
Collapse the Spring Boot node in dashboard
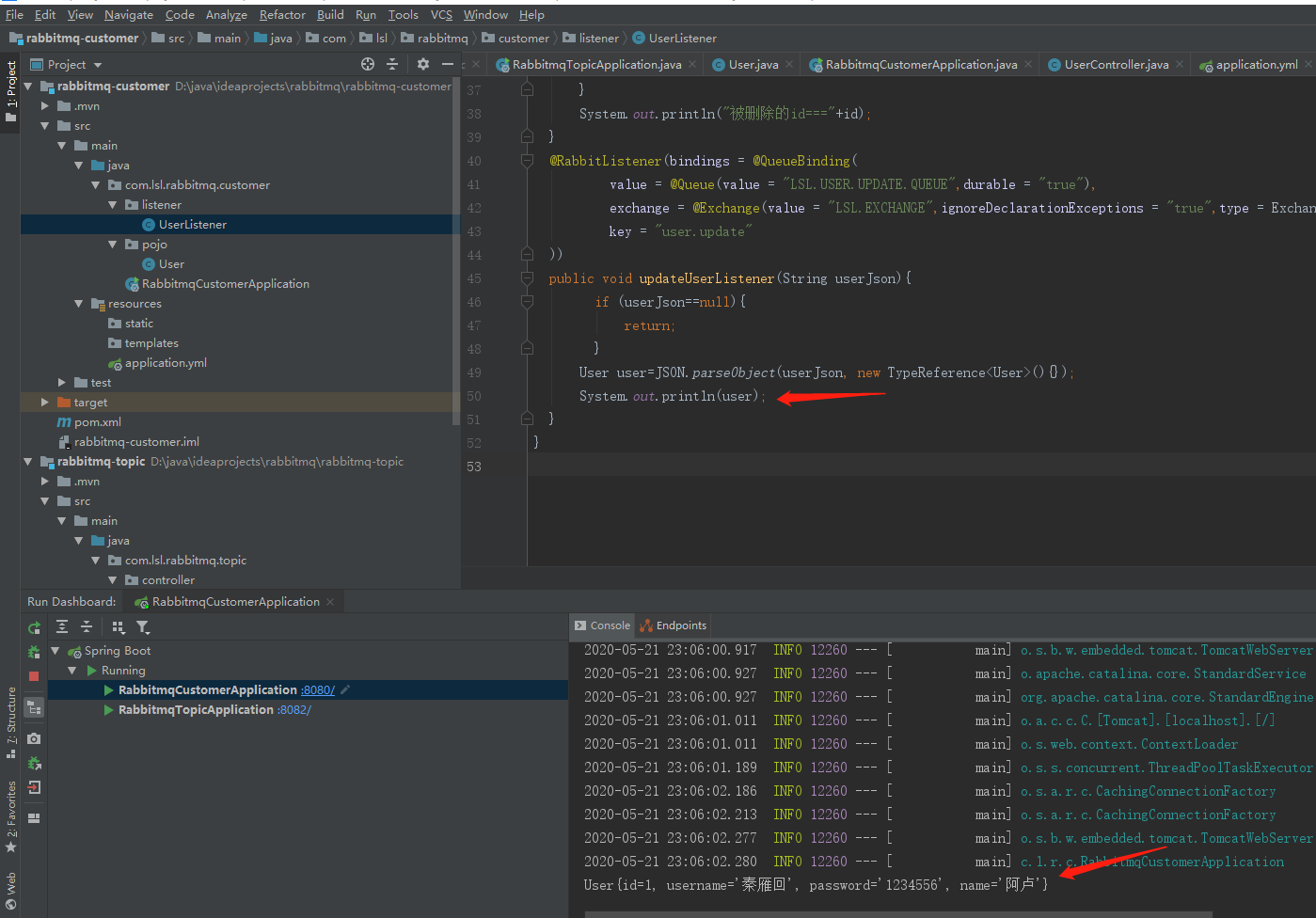pyautogui.click(x=55, y=651)
